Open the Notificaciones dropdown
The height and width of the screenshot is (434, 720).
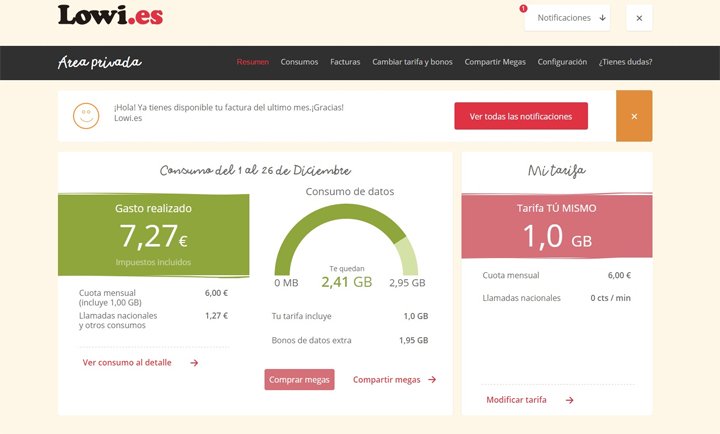[568, 18]
